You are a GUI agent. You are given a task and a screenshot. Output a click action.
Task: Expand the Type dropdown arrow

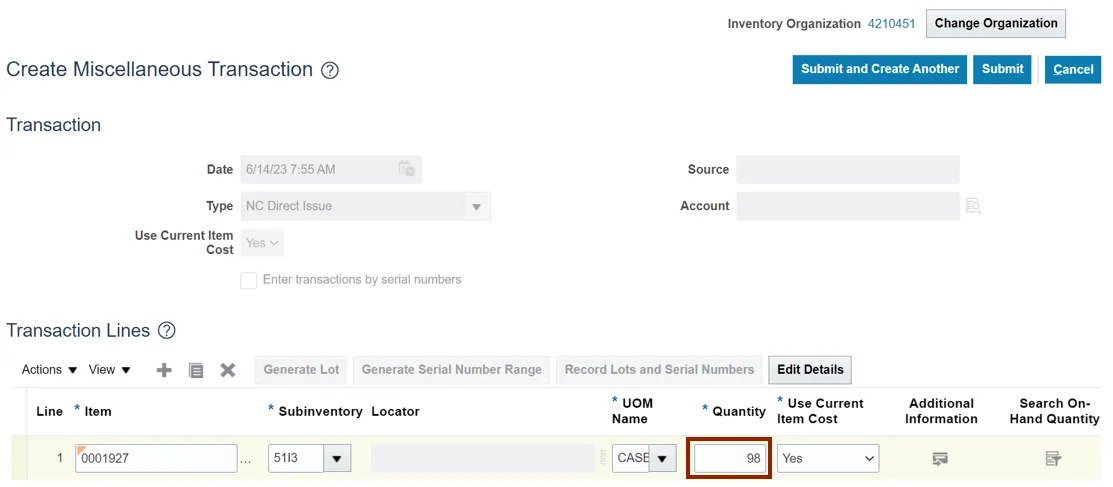click(x=476, y=207)
